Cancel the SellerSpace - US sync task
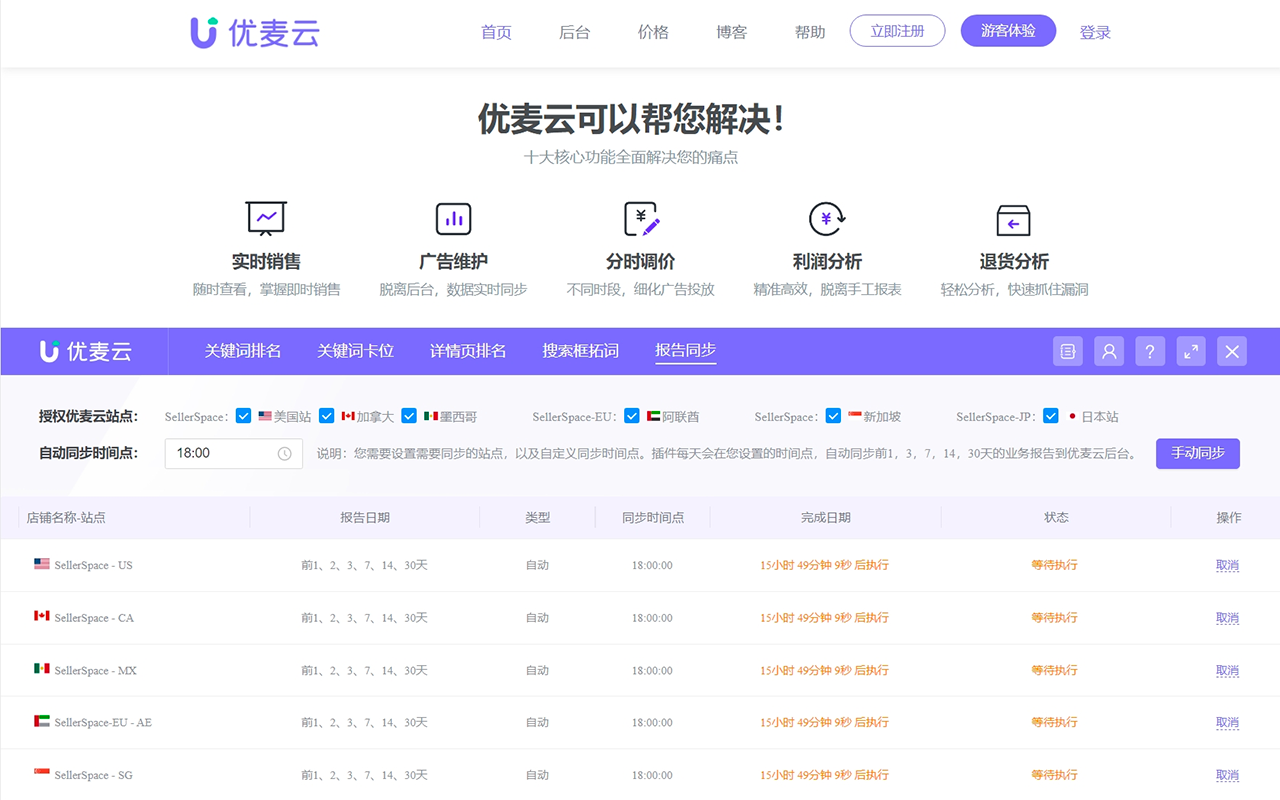 tap(1227, 565)
